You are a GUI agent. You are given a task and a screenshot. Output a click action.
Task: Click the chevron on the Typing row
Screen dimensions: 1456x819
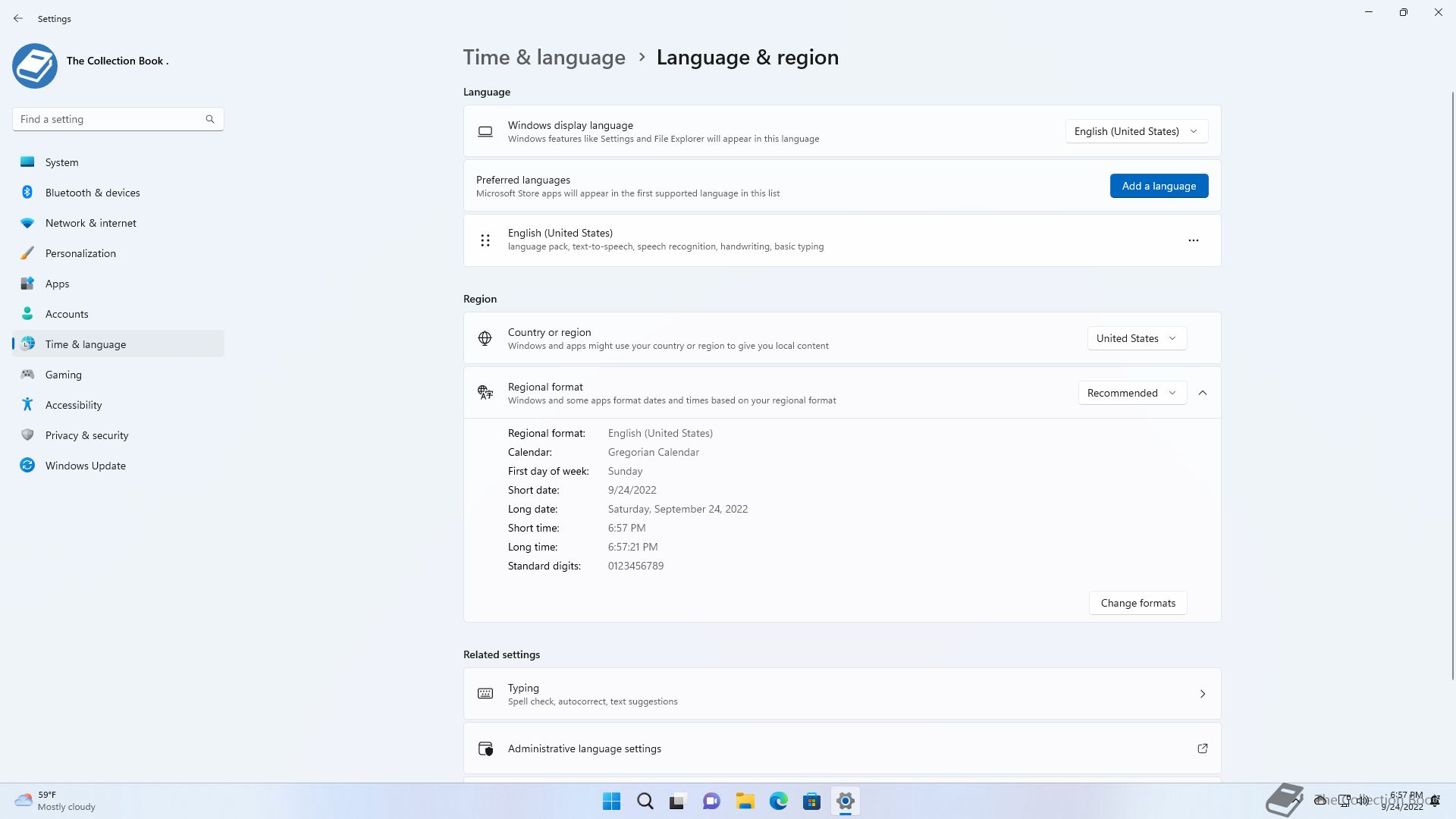tap(1202, 694)
